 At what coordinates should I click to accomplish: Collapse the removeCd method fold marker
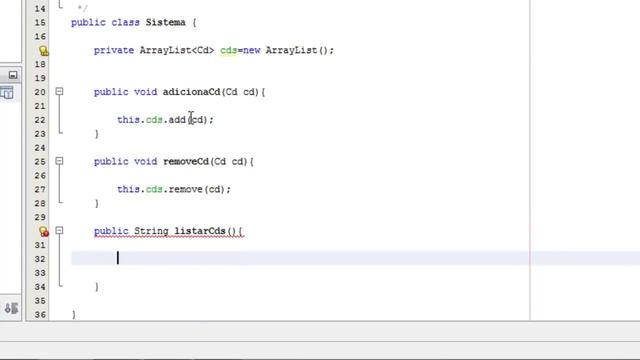[x=59, y=161]
